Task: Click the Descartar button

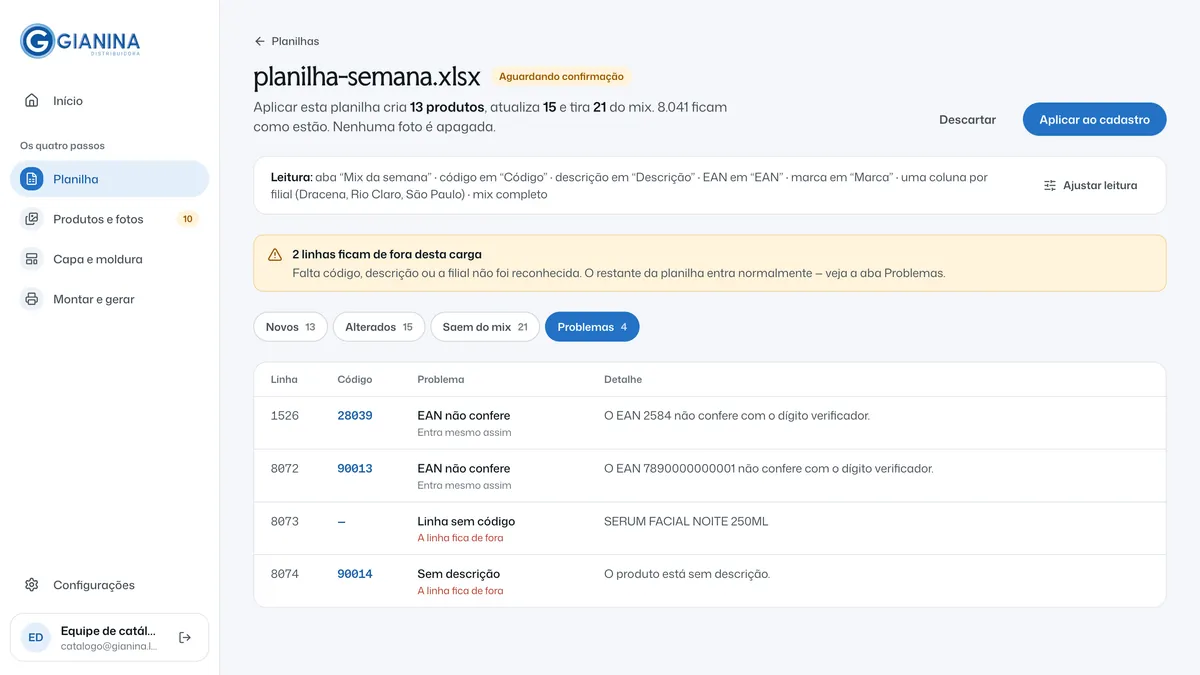Action: pyautogui.click(x=967, y=119)
